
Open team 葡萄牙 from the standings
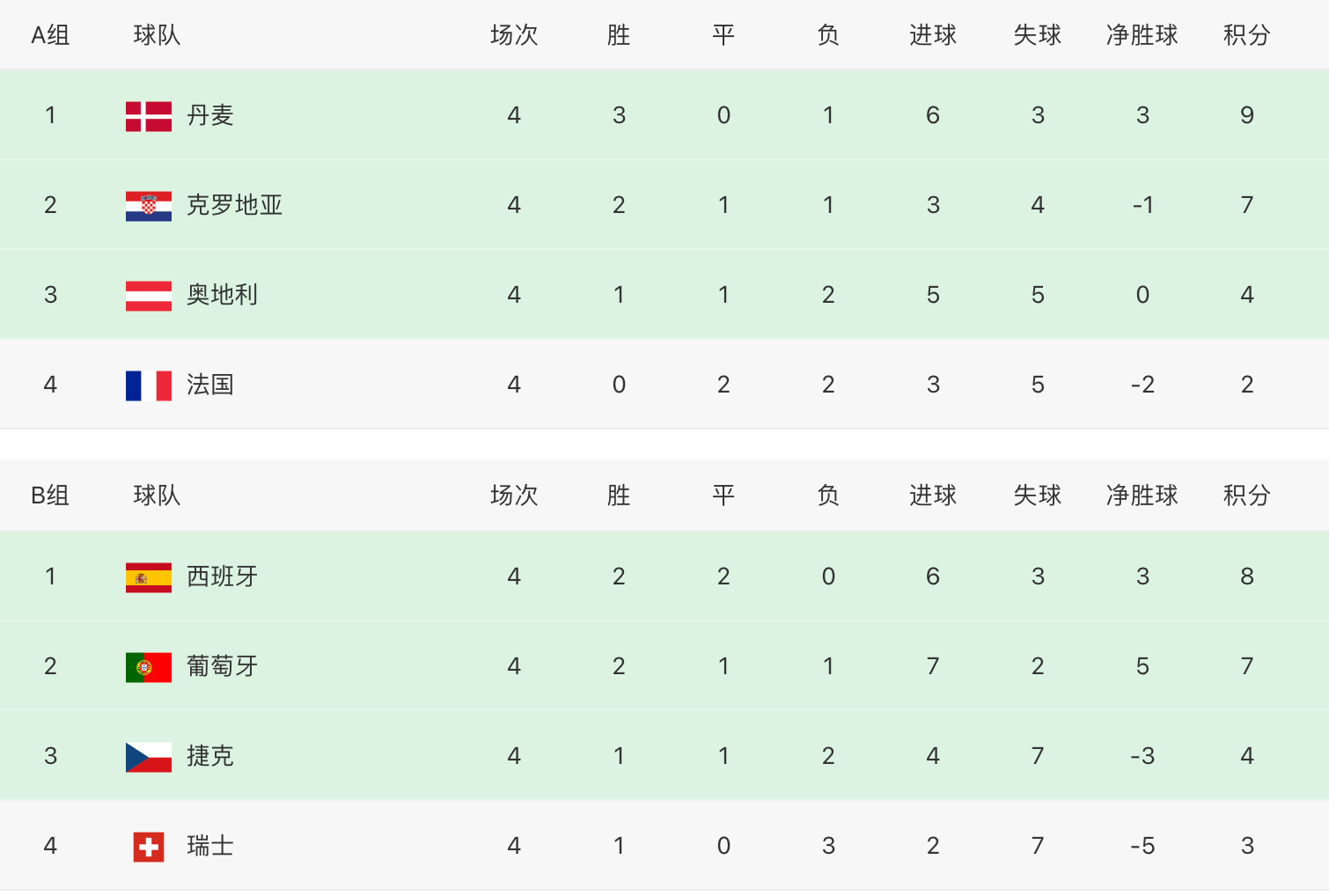click(x=222, y=666)
